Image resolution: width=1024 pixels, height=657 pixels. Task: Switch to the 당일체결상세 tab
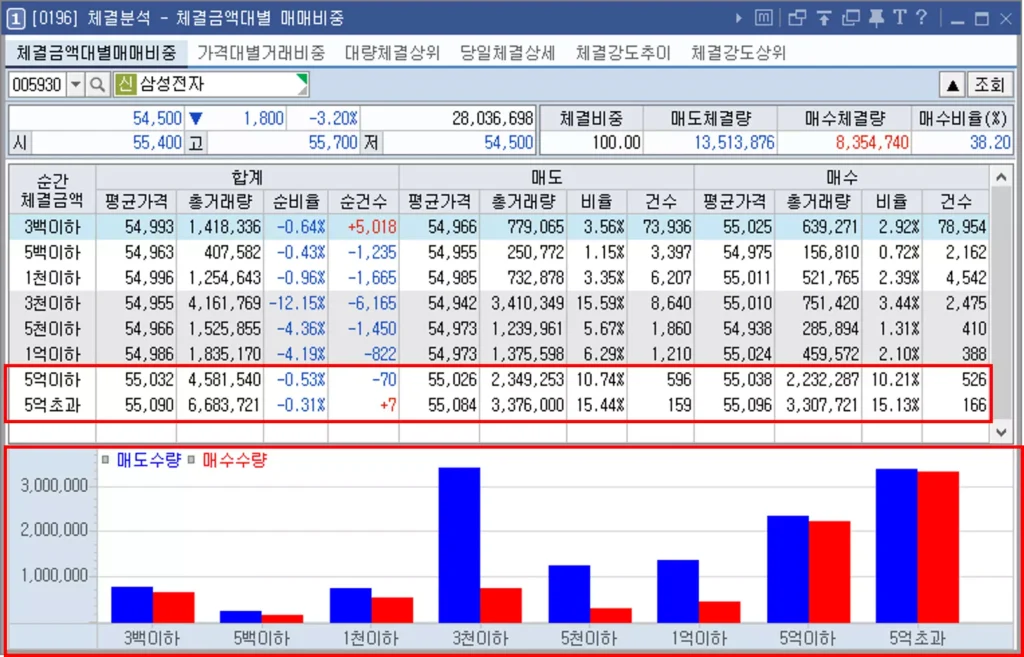[507, 54]
